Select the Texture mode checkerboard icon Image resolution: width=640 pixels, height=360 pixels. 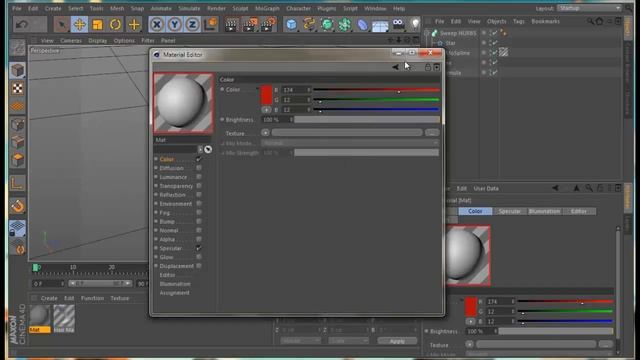point(18,89)
